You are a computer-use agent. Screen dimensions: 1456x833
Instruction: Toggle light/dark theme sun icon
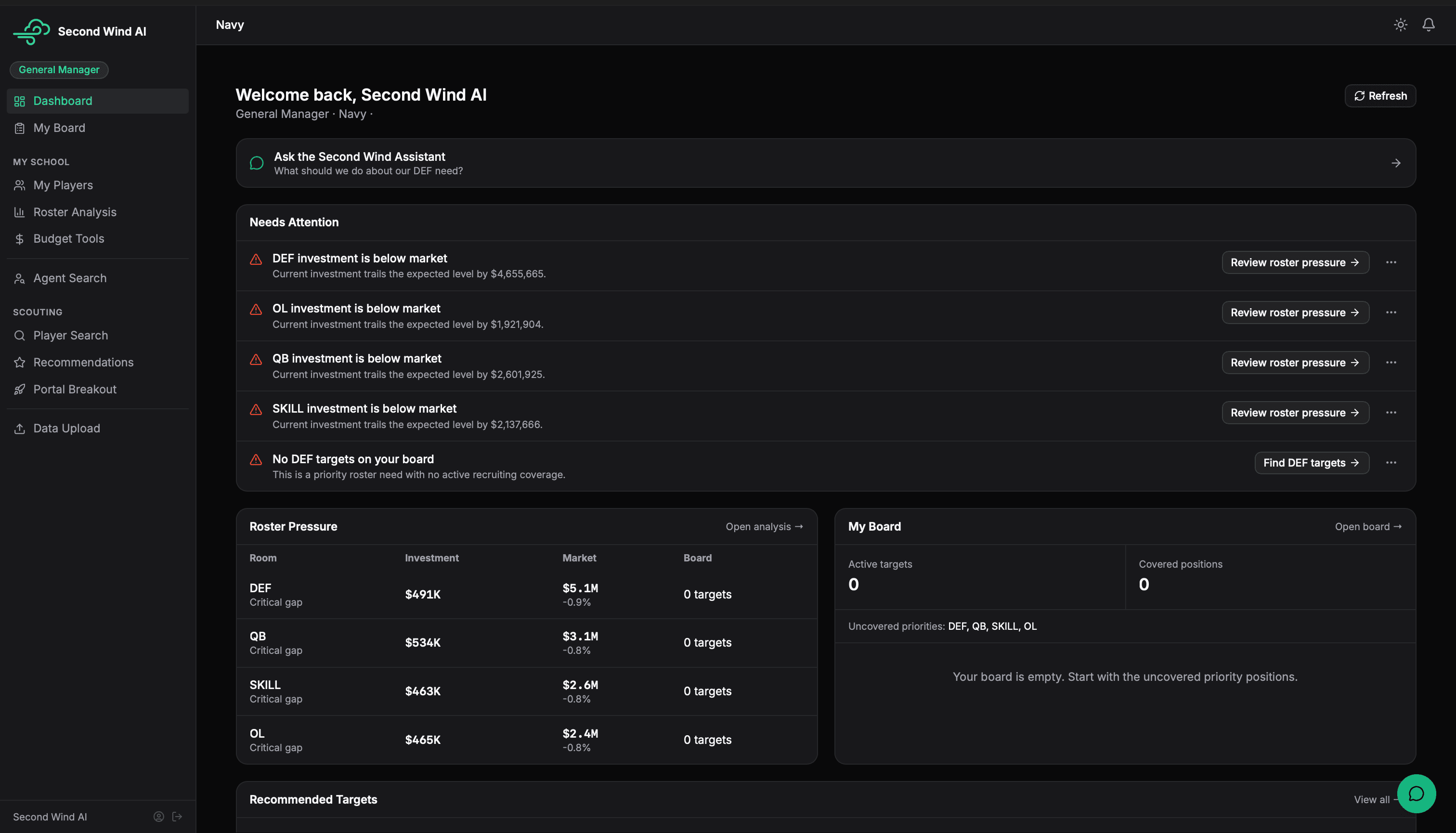coord(1401,25)
